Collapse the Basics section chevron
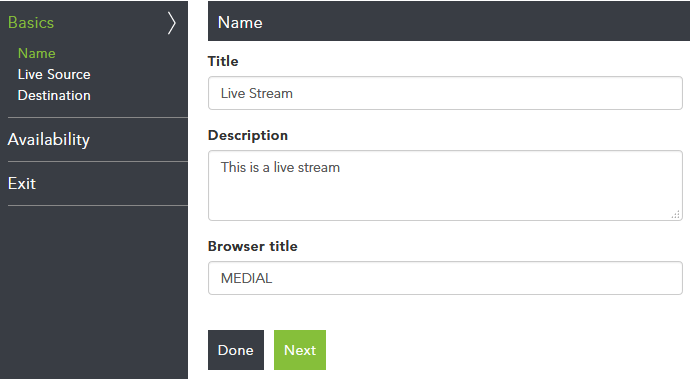This screenshot has width=690, height=379. (x=172, y=23)
